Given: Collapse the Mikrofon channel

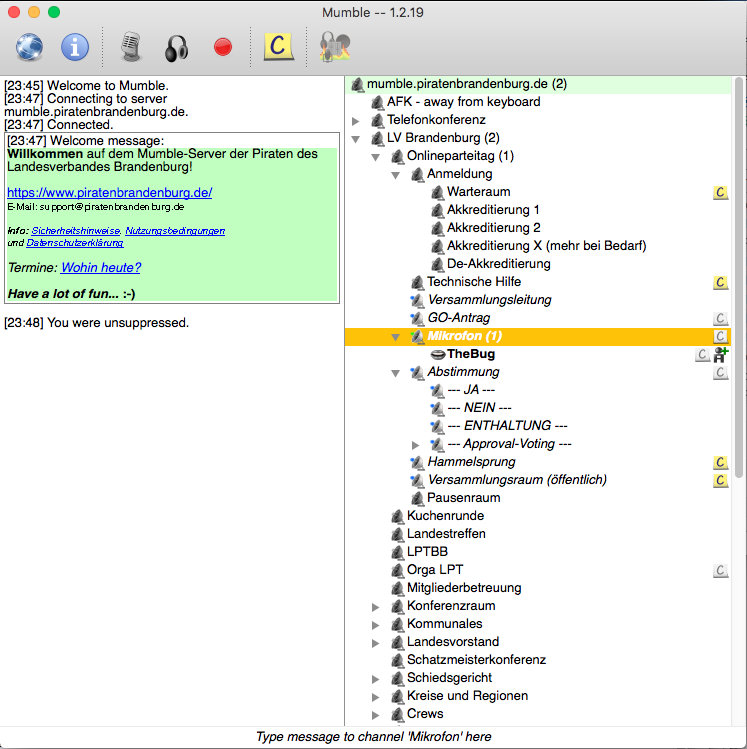Looking at the screenshot, I should (395, 337).
